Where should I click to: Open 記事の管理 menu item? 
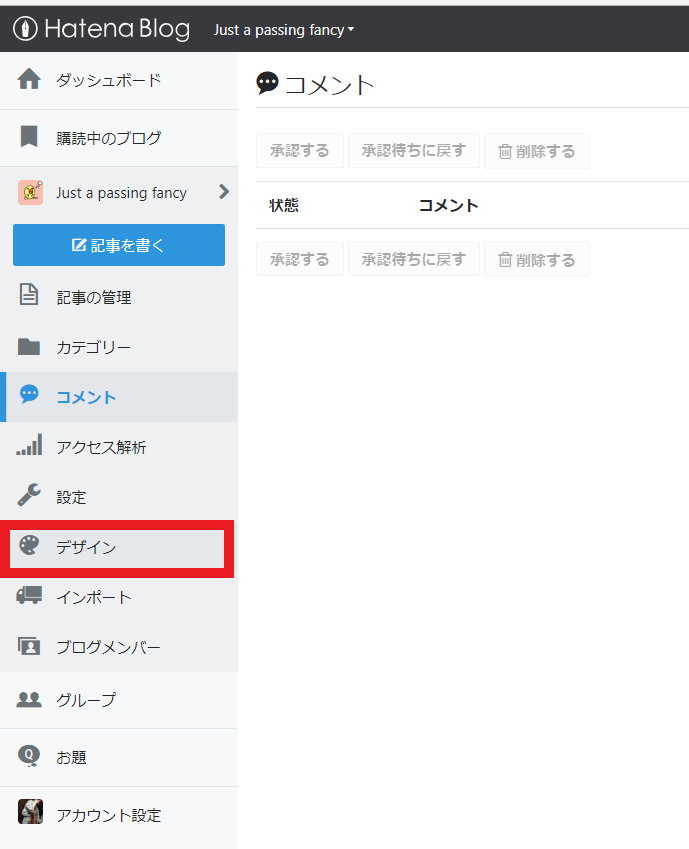pyautogui.click(x=94, y=297)
